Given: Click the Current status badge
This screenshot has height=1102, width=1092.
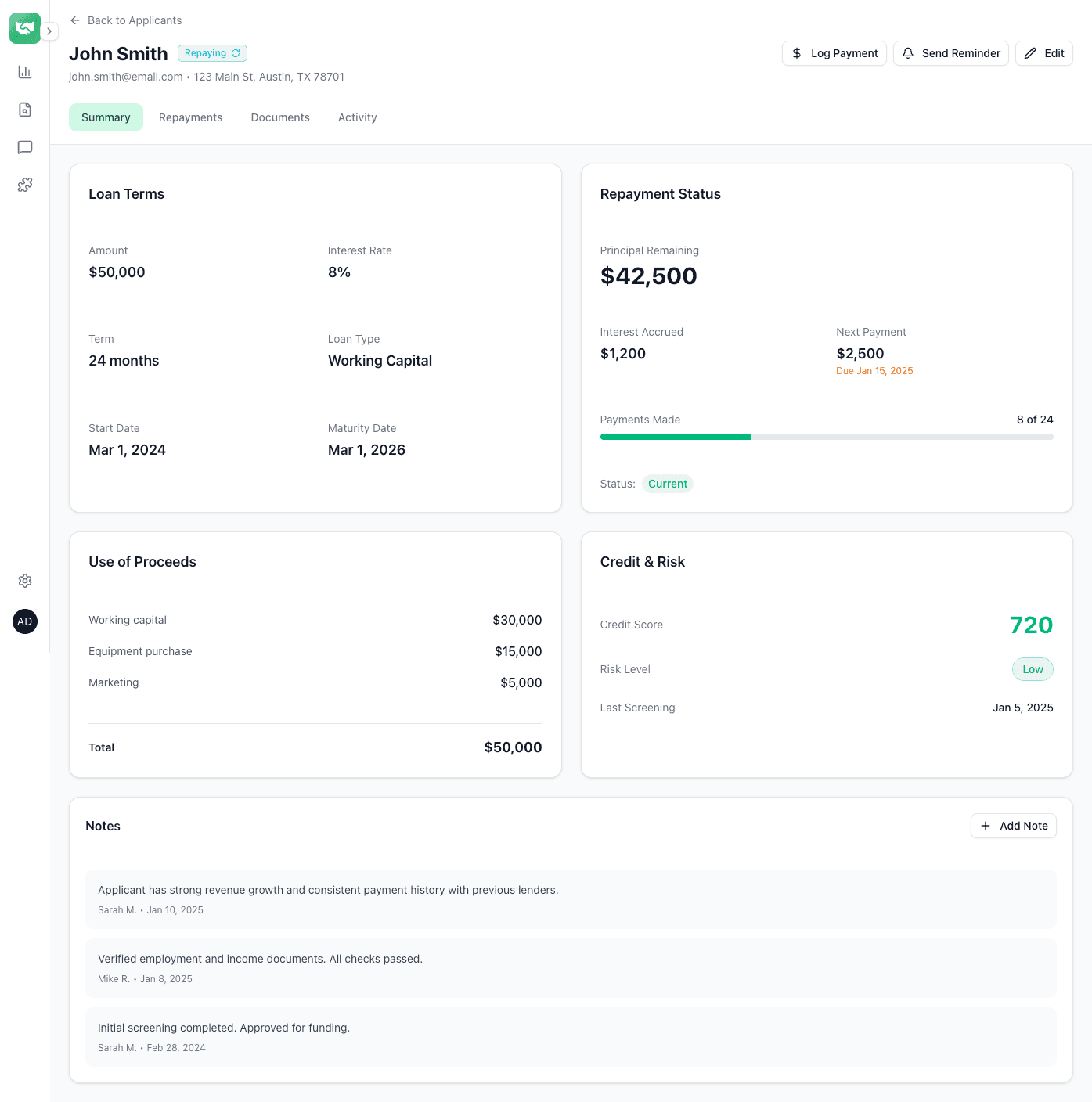Looking at the screenshot, I should tap(668, 484).
